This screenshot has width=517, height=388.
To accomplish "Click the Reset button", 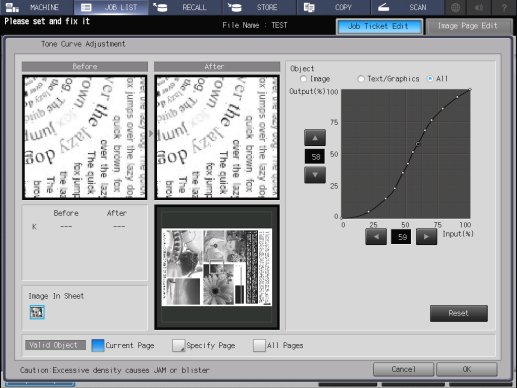I will click(459, 313).
